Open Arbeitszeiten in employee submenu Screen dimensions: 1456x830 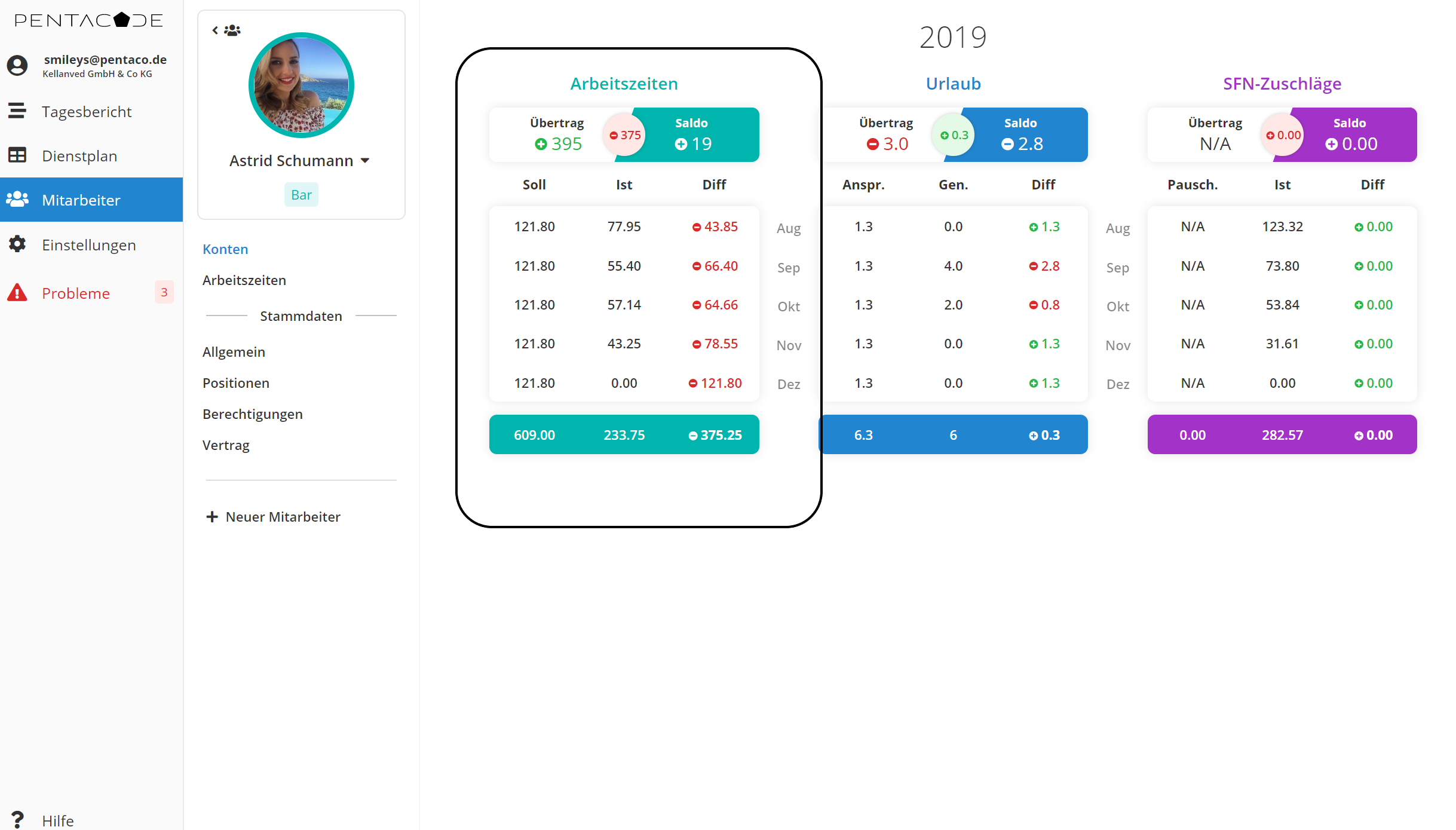[x=244, y=280]
